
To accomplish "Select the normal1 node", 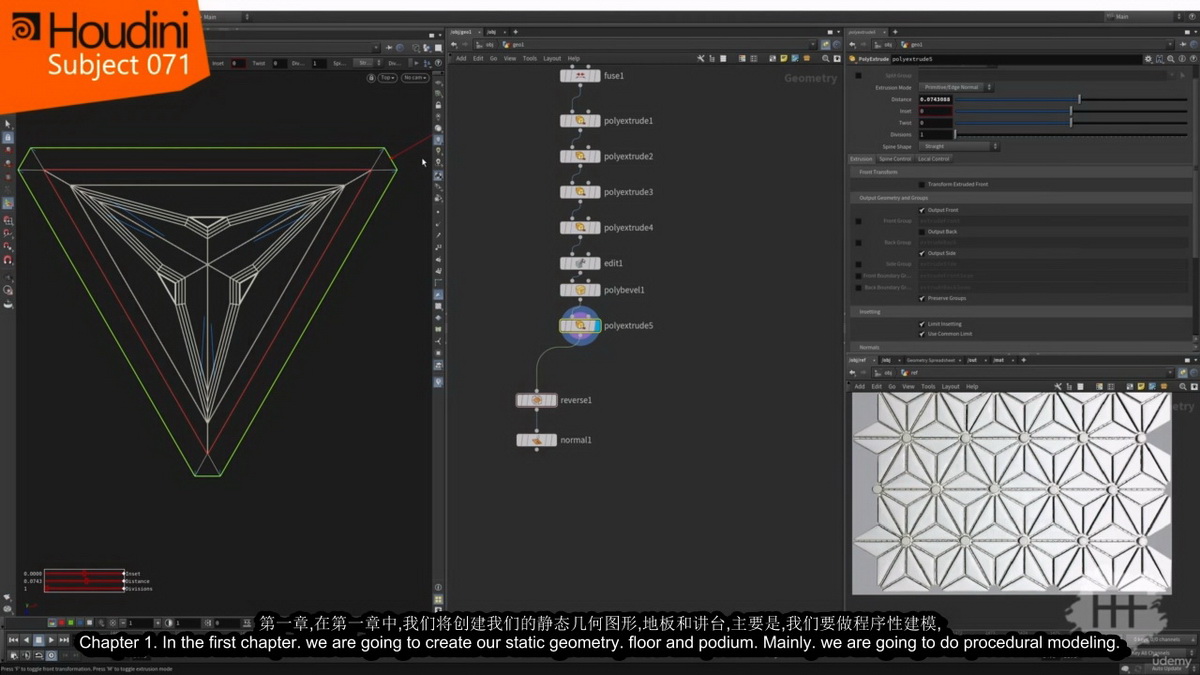I will coord(537,440).
